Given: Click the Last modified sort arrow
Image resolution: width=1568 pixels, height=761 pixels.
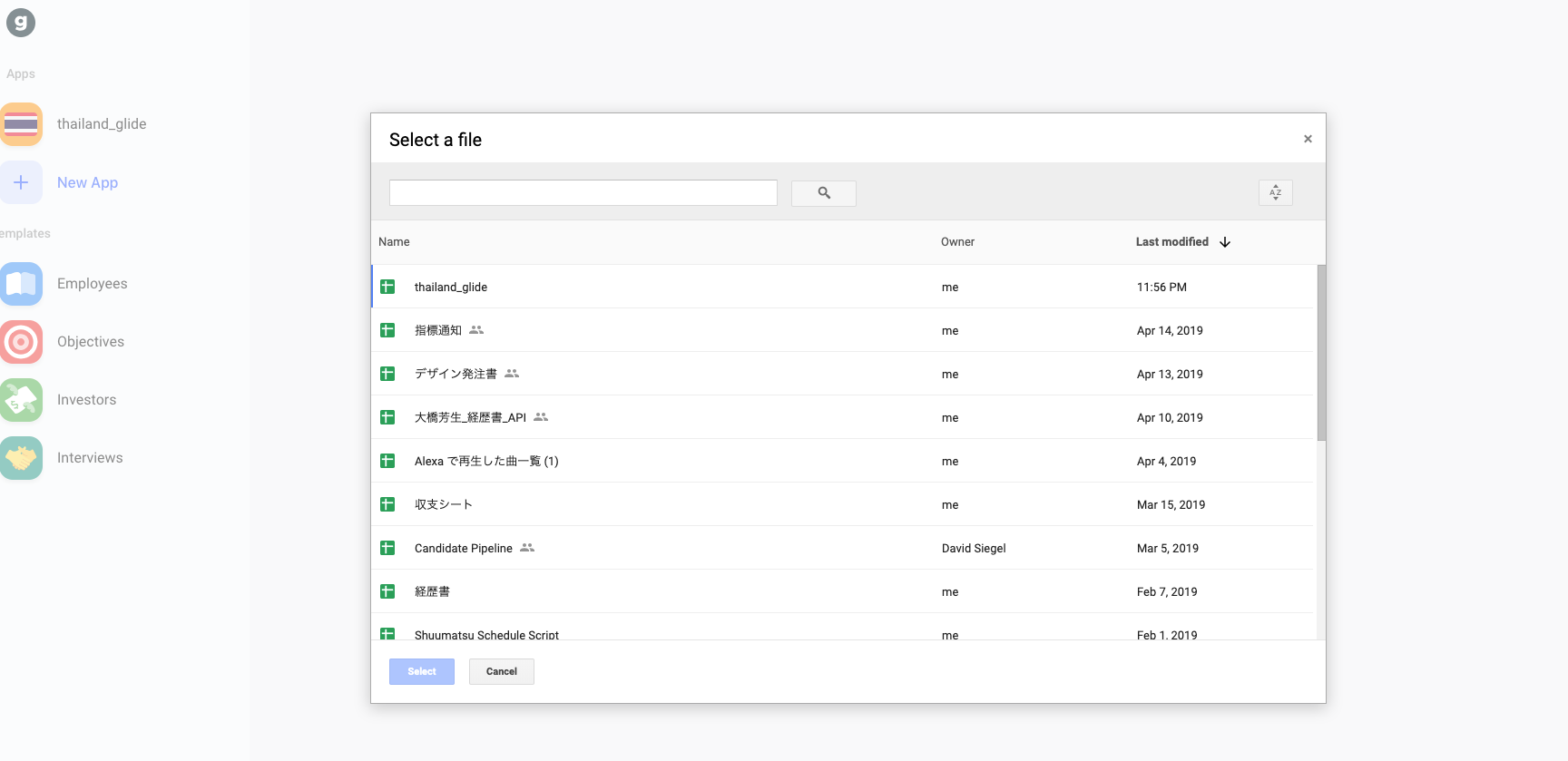Looking at the screenshot, I should pyautogui.click(x=1225, y=242).
